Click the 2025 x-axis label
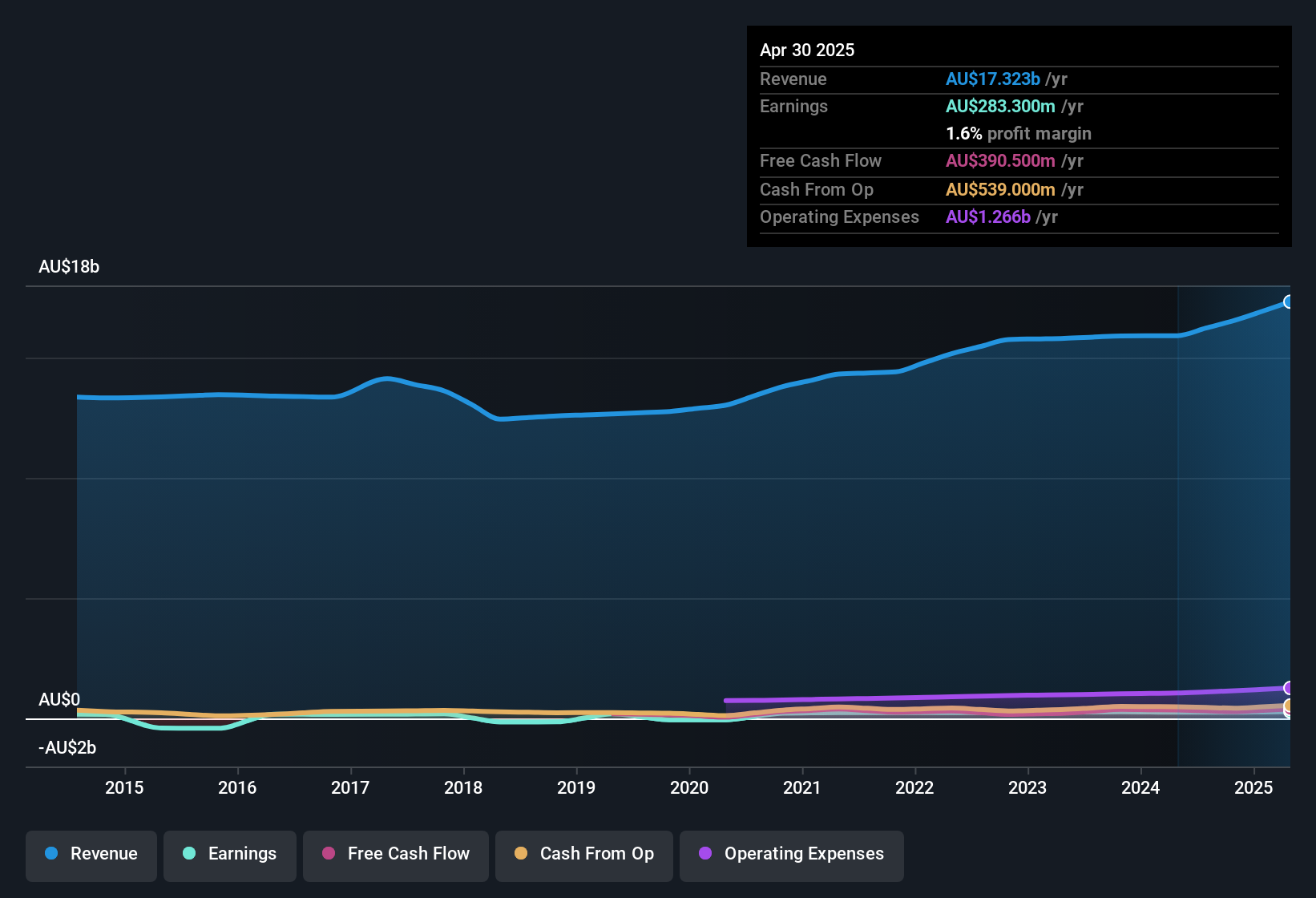 coord(1253,787)
